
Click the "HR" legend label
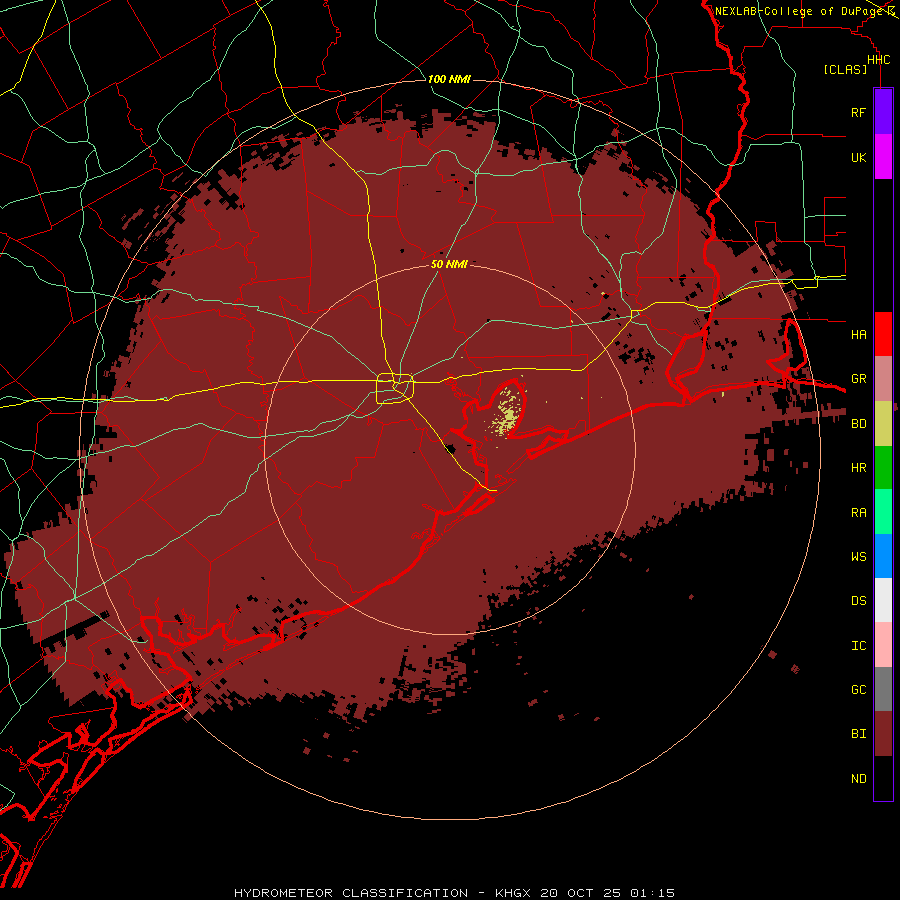pyautogui.click(x=858, y=468)
